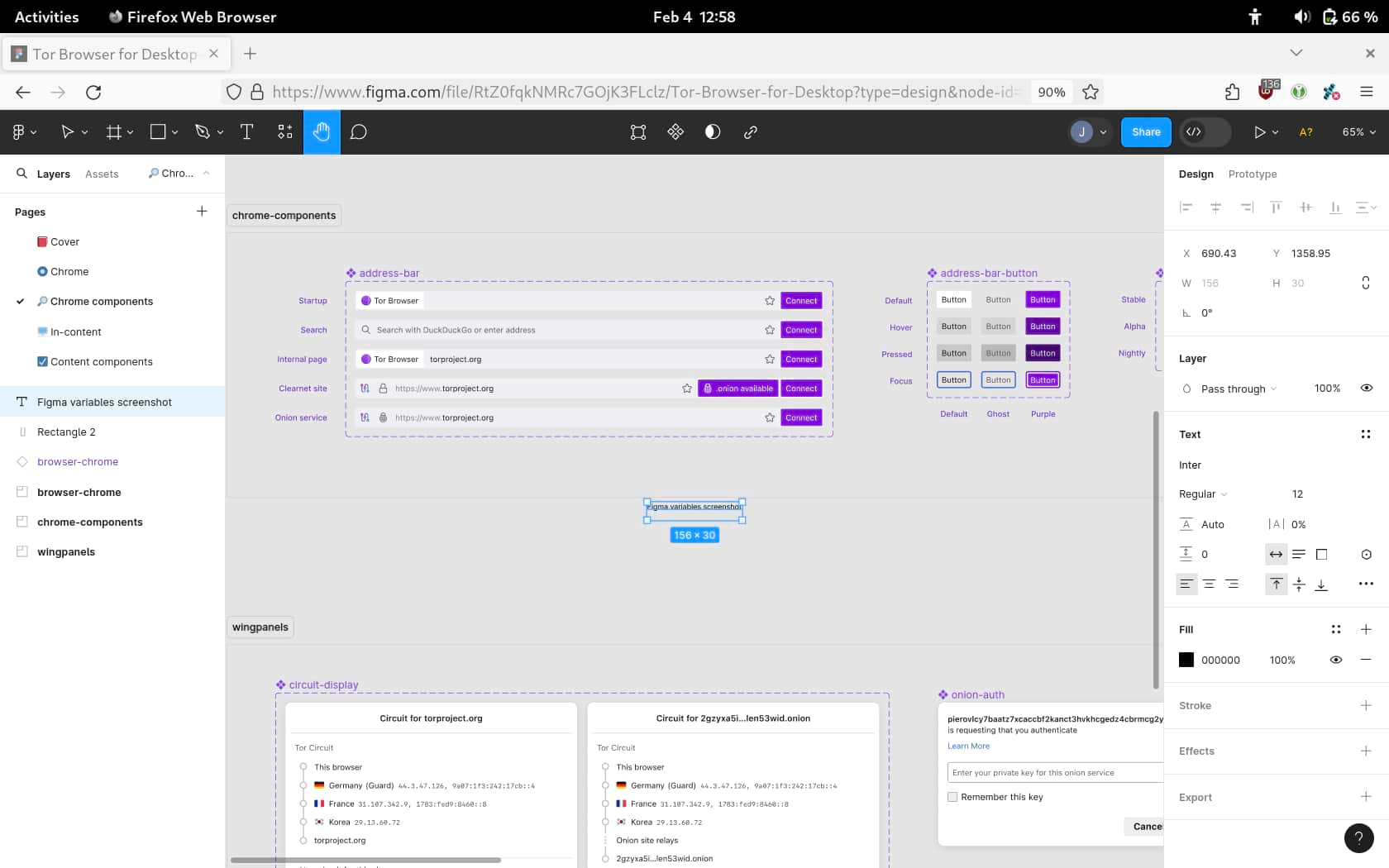Open Regular font weight dropdown
The image size is (1389, 868).
pyautogui.click(x=1203, y=494)
